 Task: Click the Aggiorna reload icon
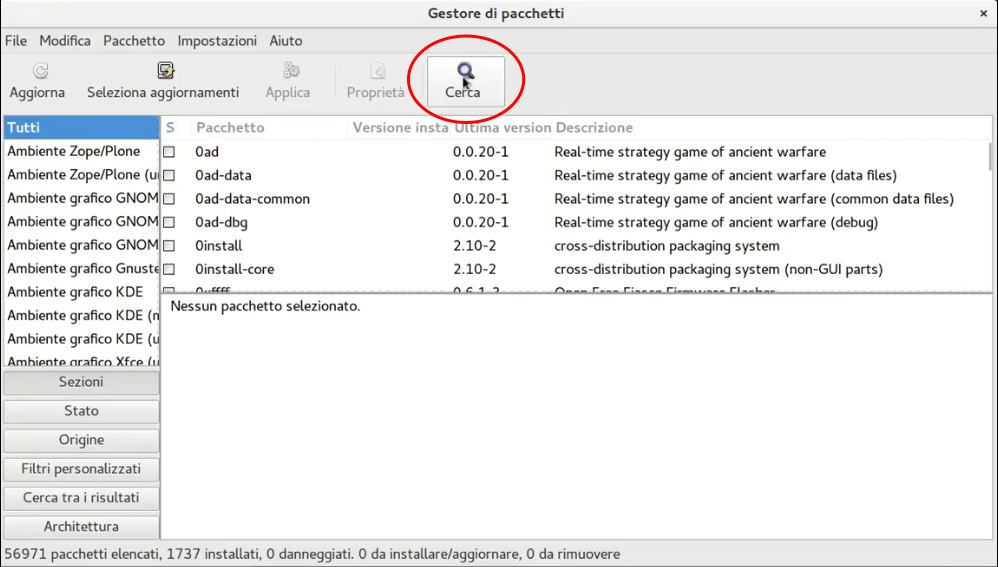click(x=37, y=71)
